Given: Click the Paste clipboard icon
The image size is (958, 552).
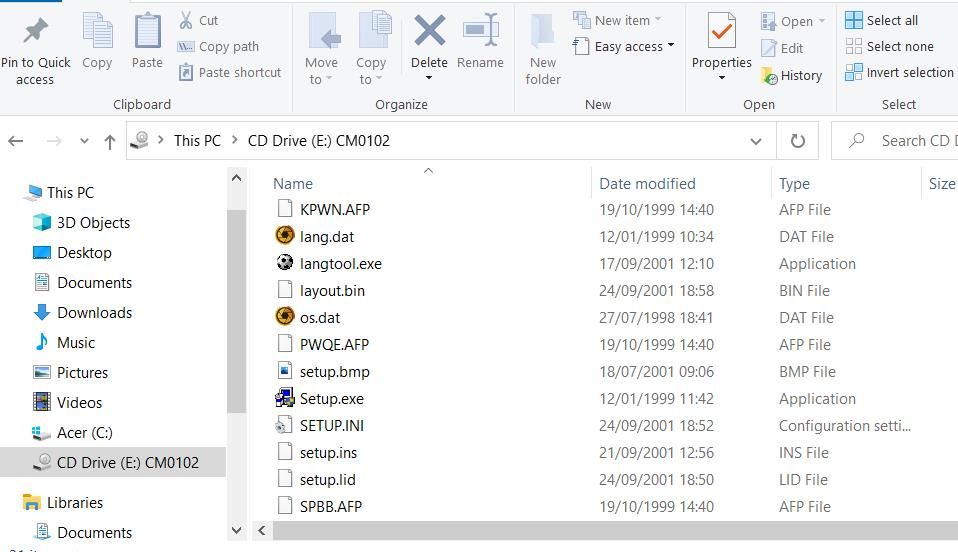Looking at the screenshot, I should coord(147,31).
